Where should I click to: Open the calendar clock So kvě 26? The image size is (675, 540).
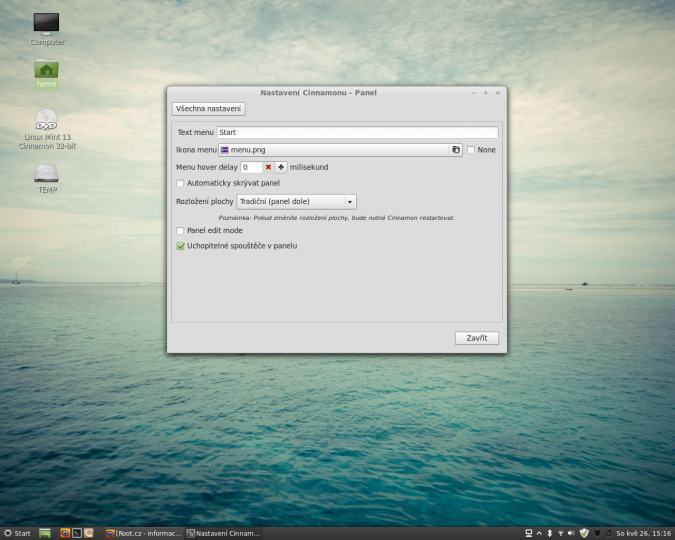[x=644, y=534]
